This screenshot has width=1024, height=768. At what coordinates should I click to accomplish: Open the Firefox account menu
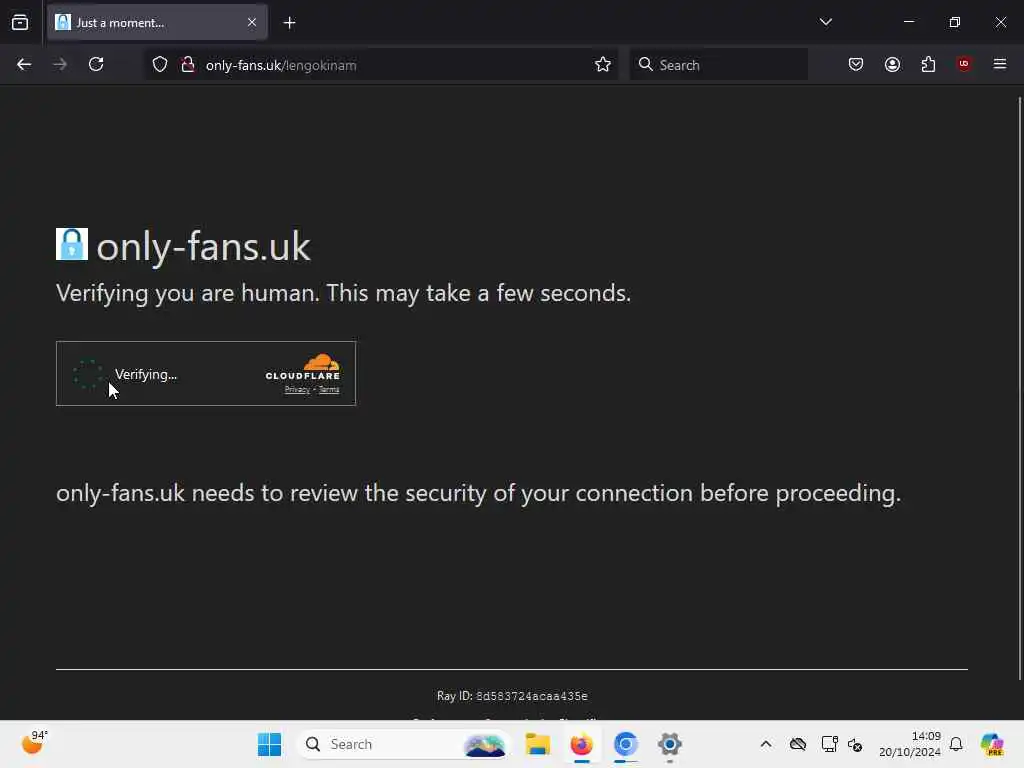(x=892, y=65)
